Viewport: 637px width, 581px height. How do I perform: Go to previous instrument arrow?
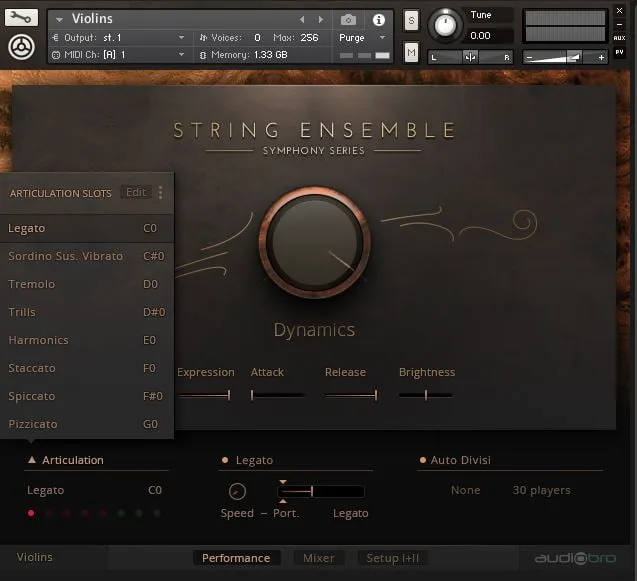pyautogui.click(x=302, y=20)
